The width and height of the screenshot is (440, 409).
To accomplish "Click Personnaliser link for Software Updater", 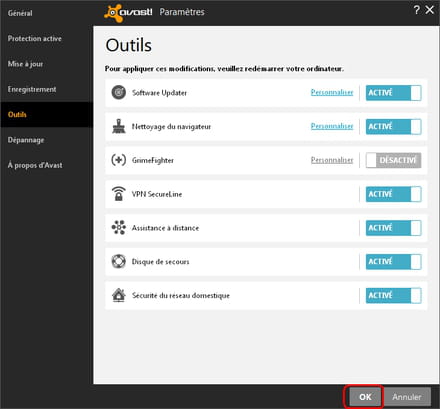I will pyautogui.click(x=332, y=92).
